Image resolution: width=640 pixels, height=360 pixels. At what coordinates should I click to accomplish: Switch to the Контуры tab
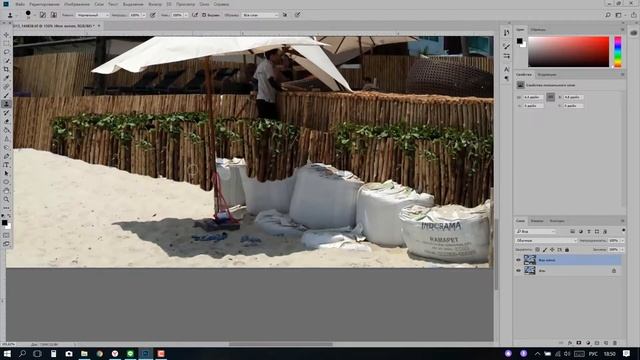coord(557,221)
